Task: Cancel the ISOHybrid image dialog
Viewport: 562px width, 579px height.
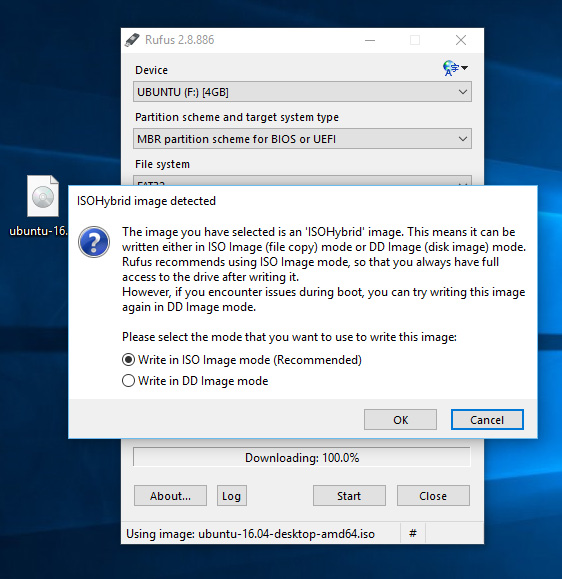Action: [x=487, y=419]
